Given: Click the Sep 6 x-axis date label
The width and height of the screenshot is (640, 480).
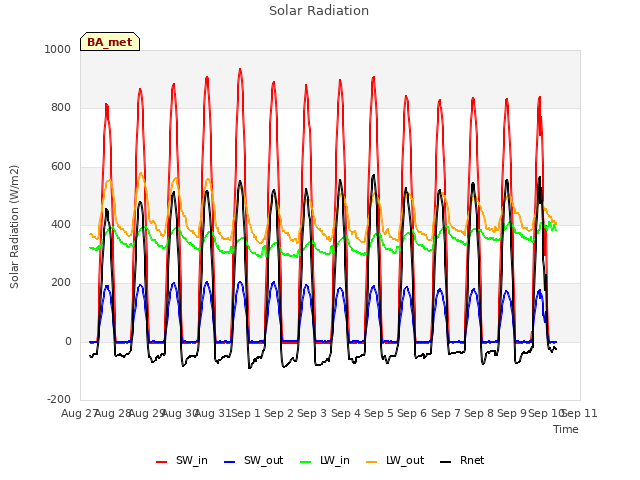Looking at the screenshot, I should [412, 413].
